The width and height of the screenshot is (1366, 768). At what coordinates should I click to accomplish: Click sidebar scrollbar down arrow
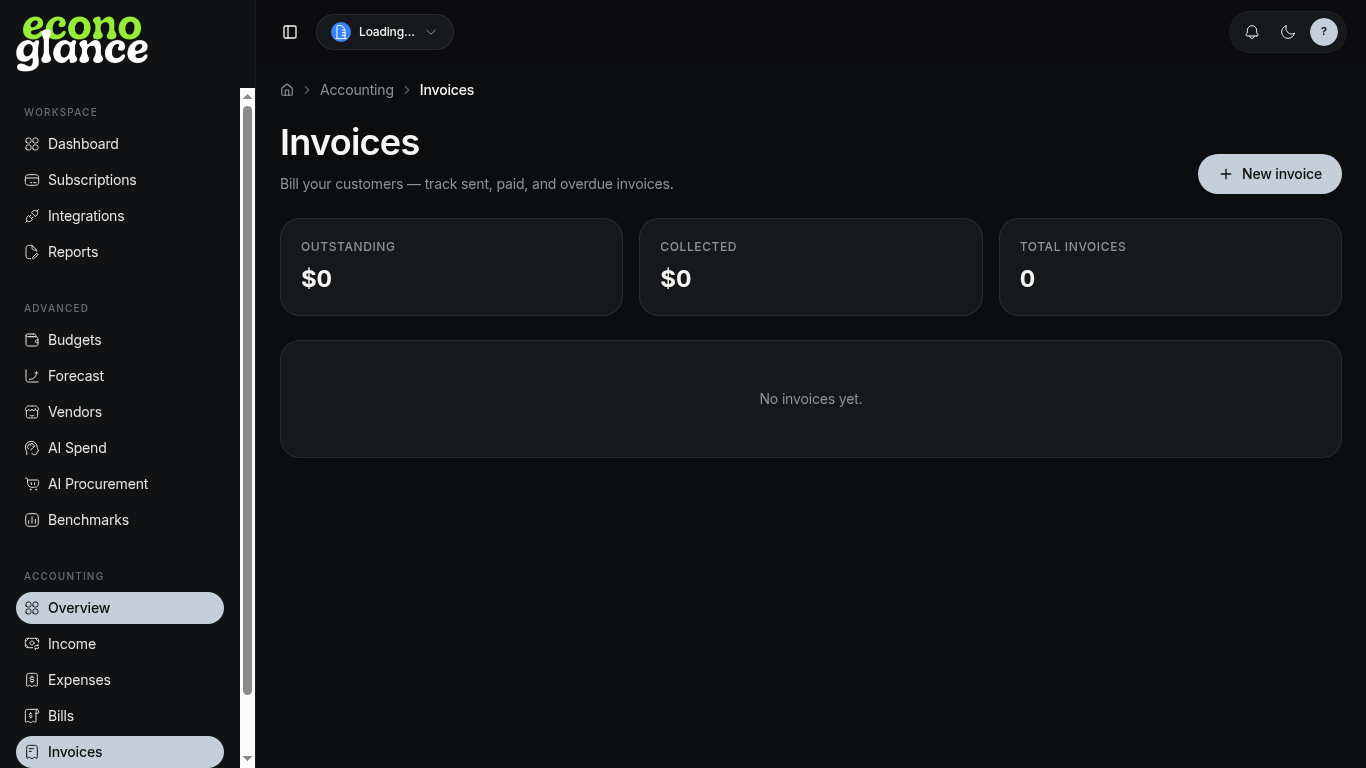click(x=248, y=759)
